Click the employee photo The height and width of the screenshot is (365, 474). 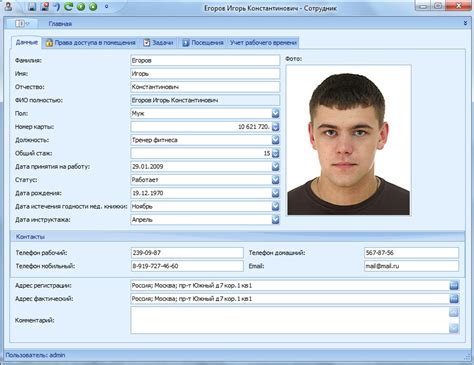[x=348, y=140]
